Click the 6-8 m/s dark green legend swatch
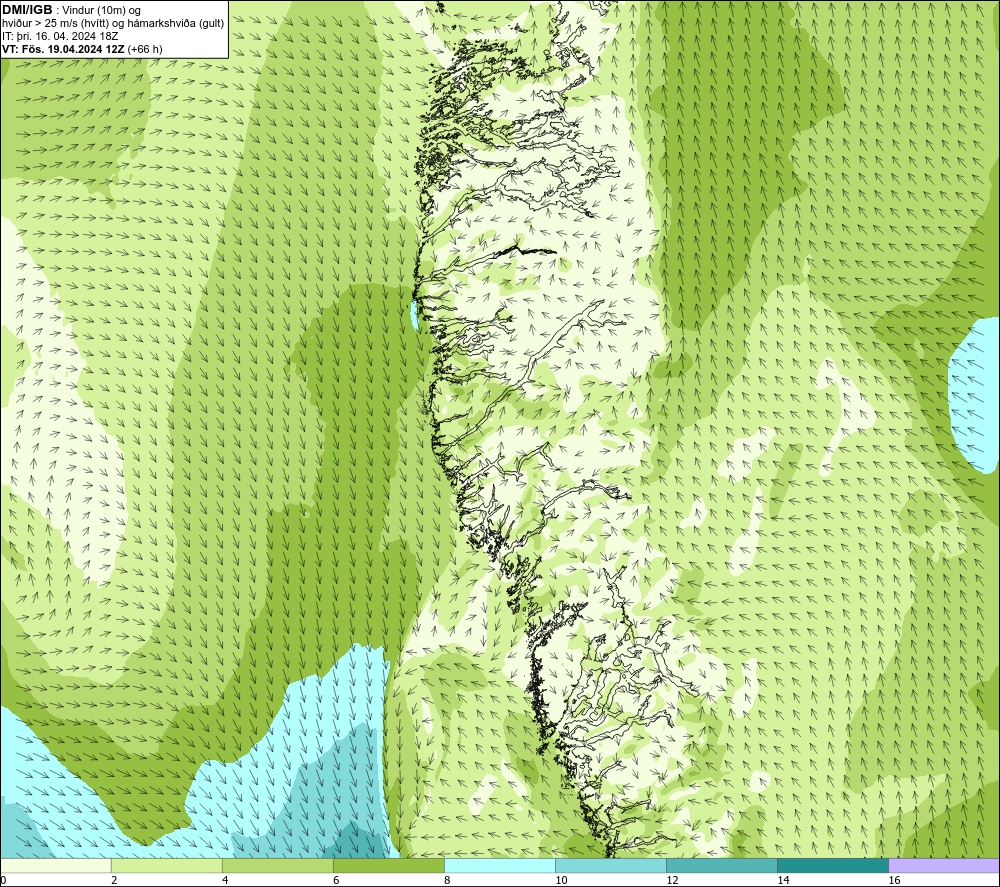Screen dimensions: 1000x887 pos(389,865)
